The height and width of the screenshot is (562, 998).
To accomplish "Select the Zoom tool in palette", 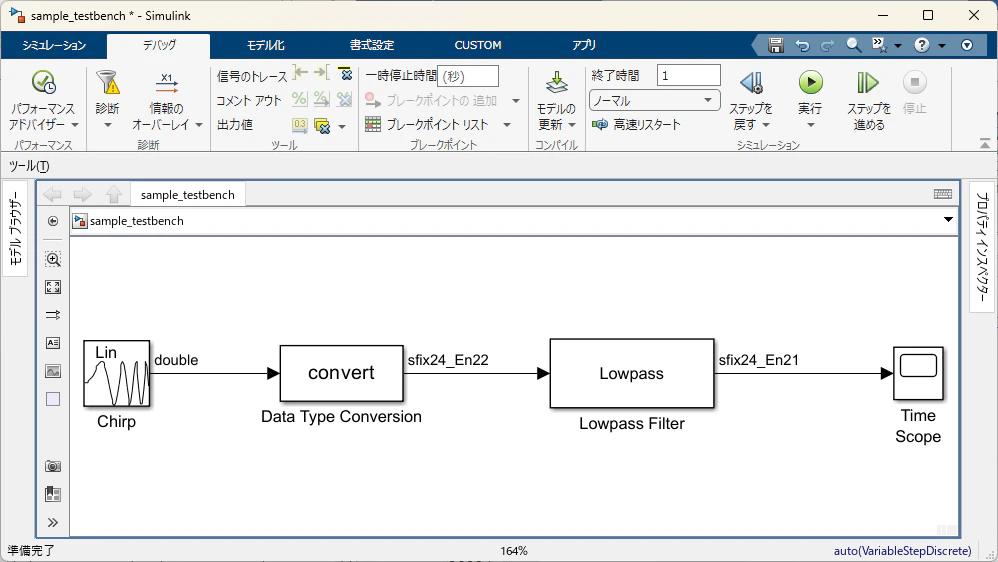I will [53, 259].
